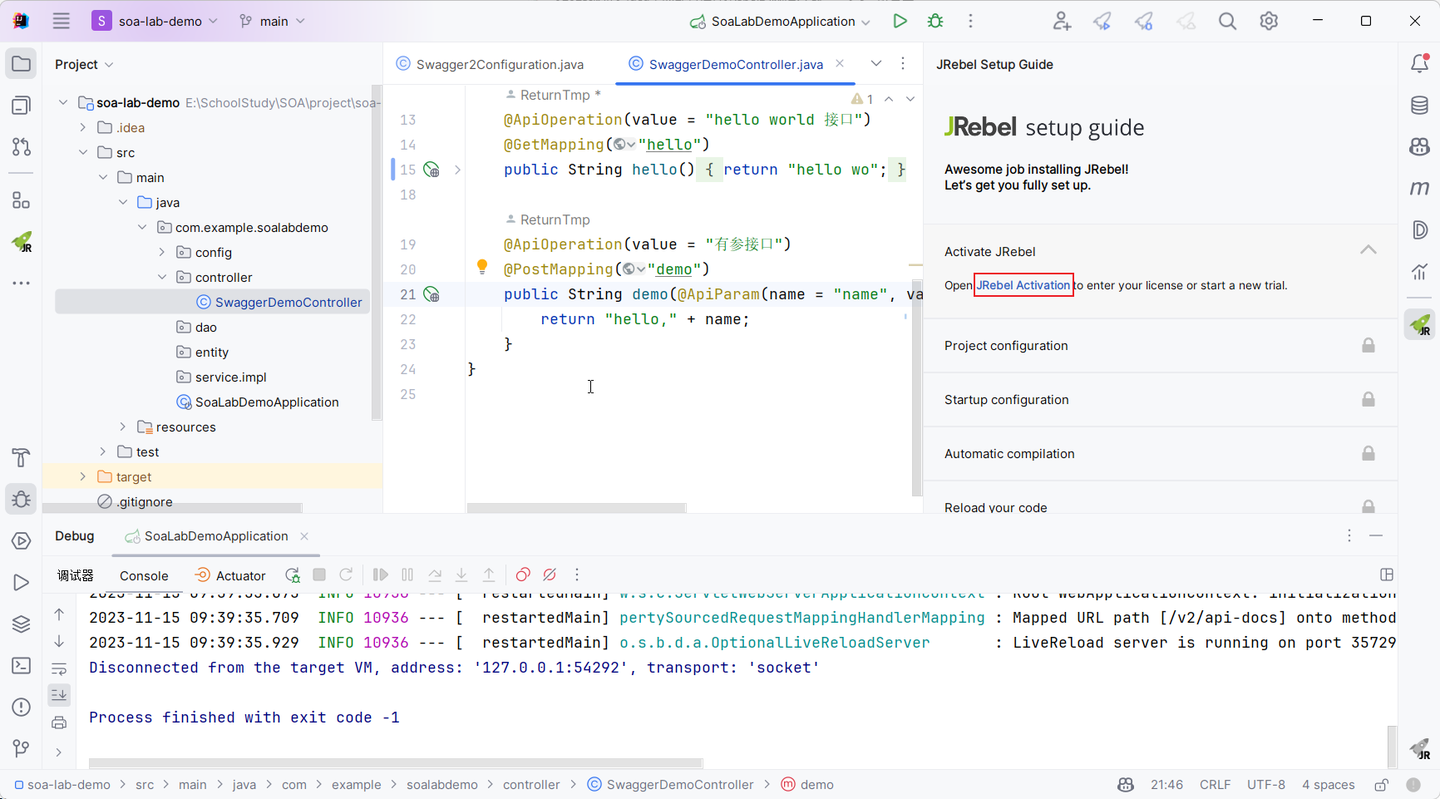Click the editor horizontal scrollbar
This screenshot has height=799, width=1440.
pos(577,508)
